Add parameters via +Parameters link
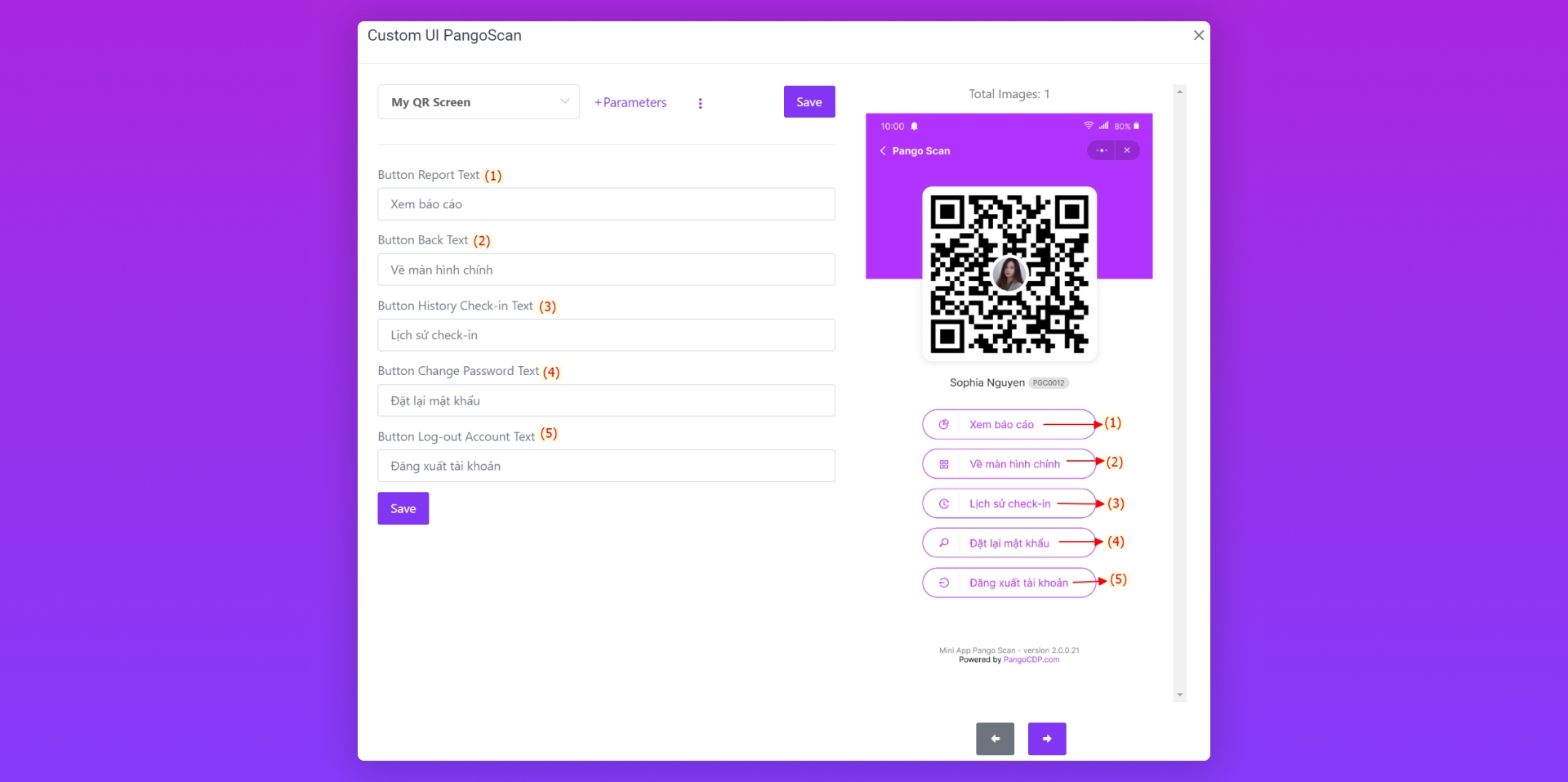 point(630,103)
